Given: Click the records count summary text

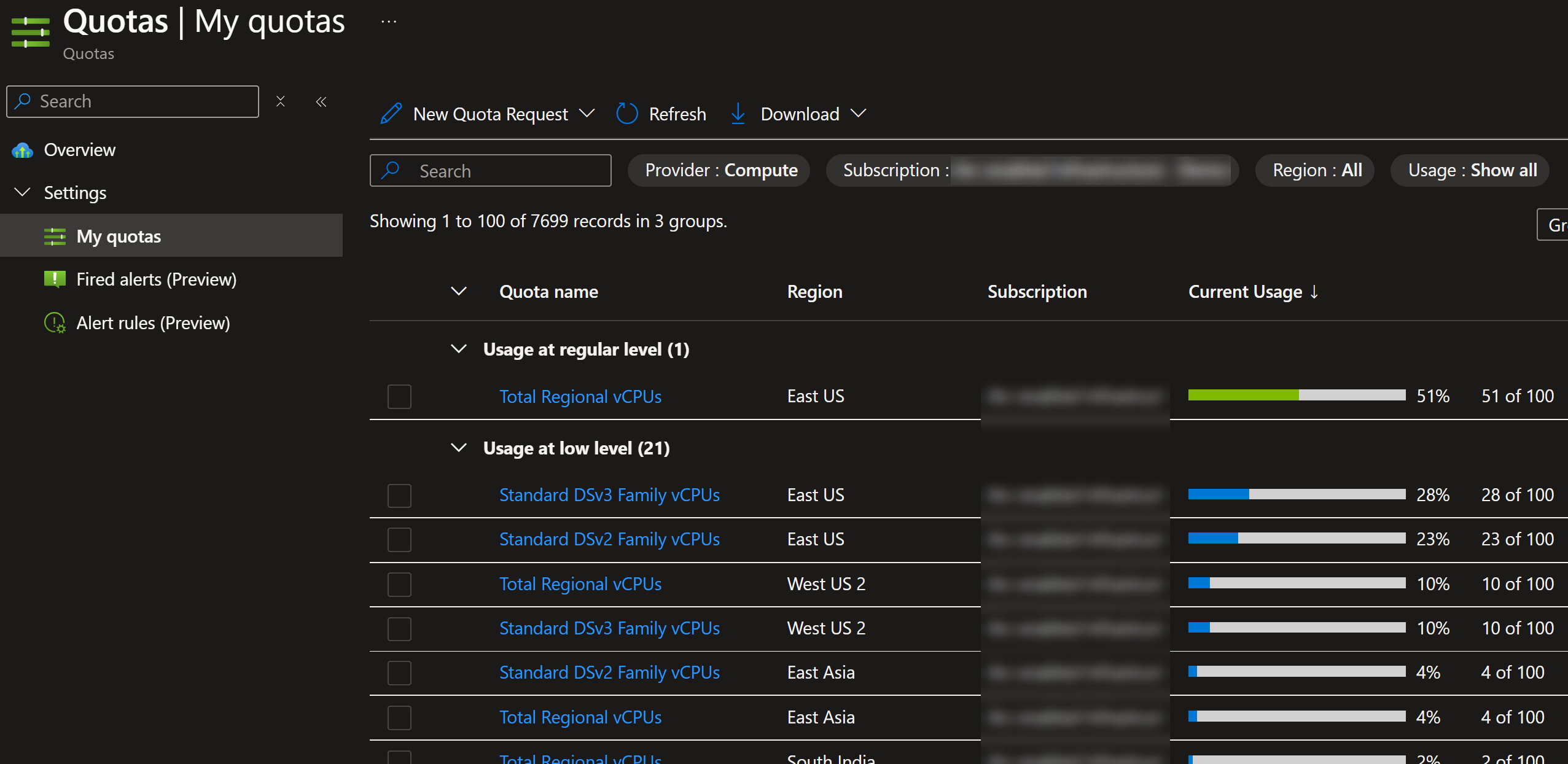Looking at the screenshot, I should [548, 221].
